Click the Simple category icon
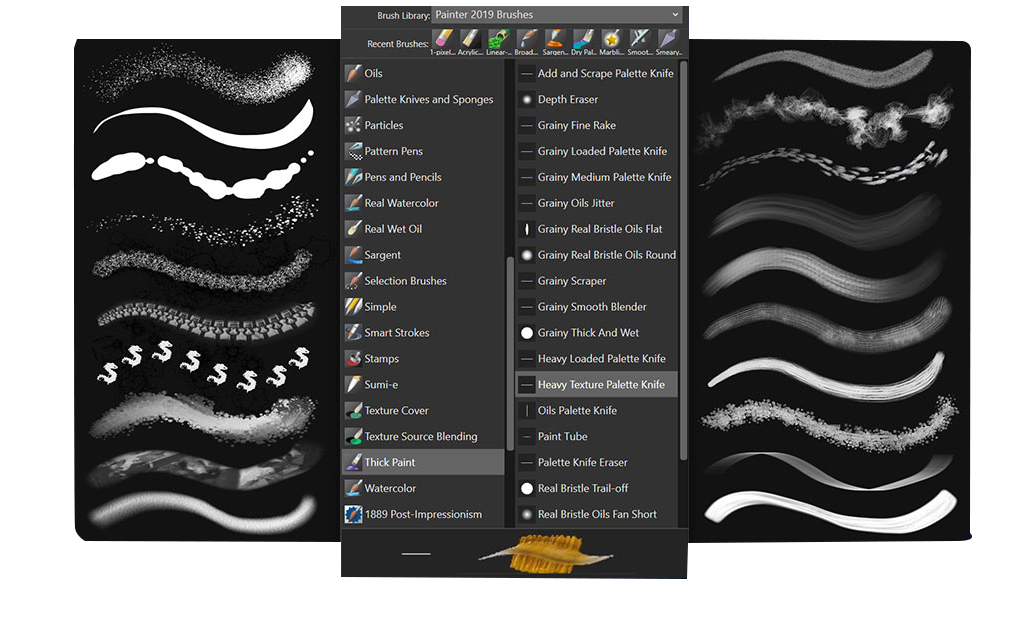This screenshot has width=1029, height=627. [x=353, y=307]
